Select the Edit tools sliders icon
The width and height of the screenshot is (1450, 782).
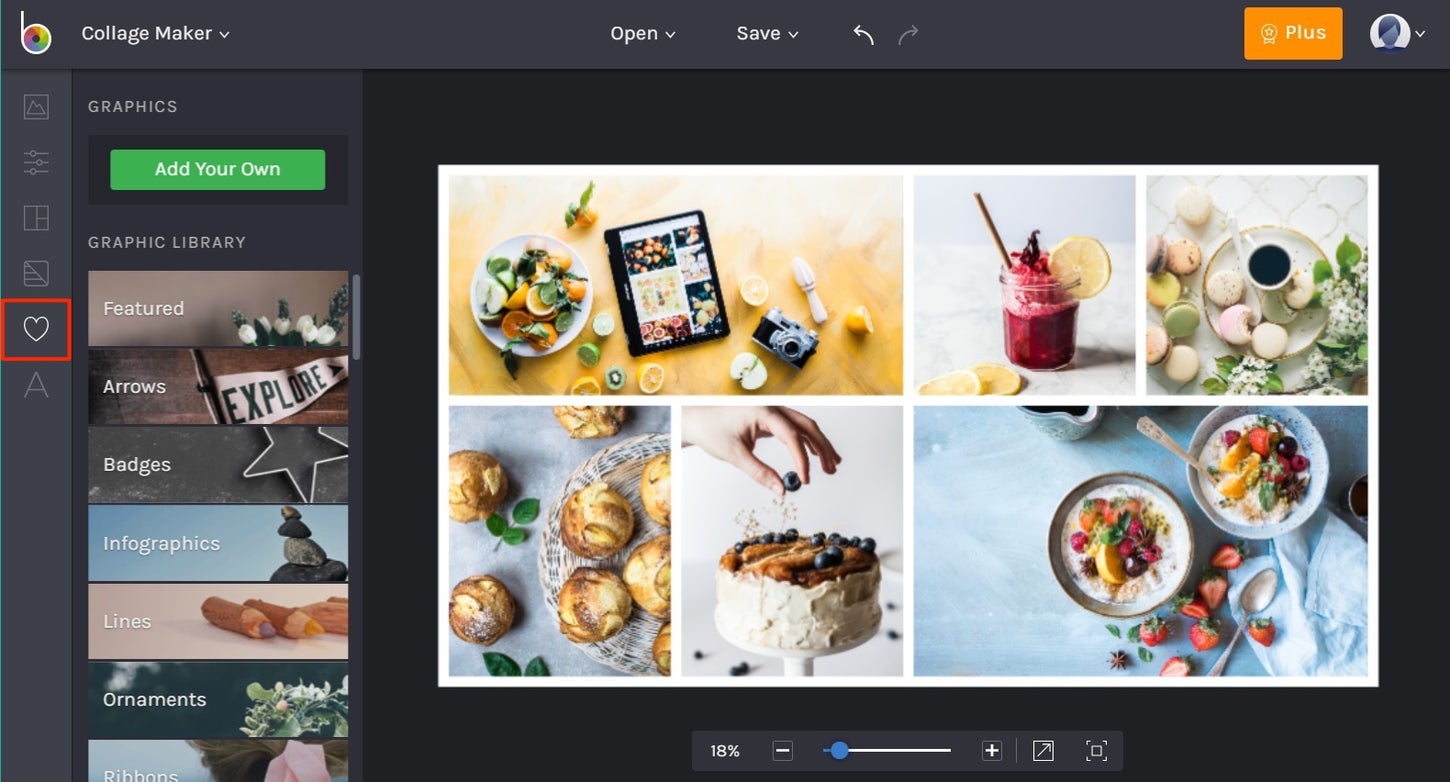36,162
